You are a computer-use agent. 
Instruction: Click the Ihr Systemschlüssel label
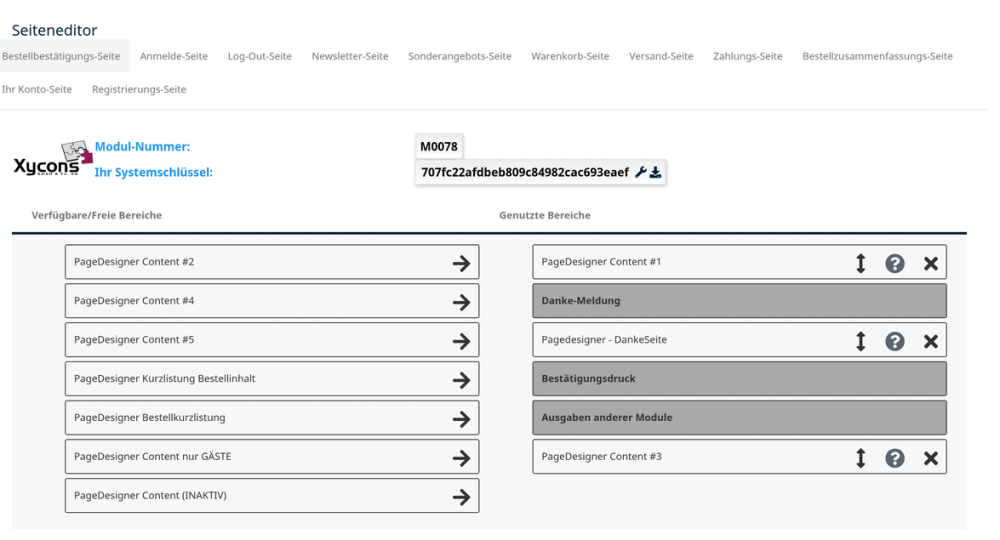154,172
